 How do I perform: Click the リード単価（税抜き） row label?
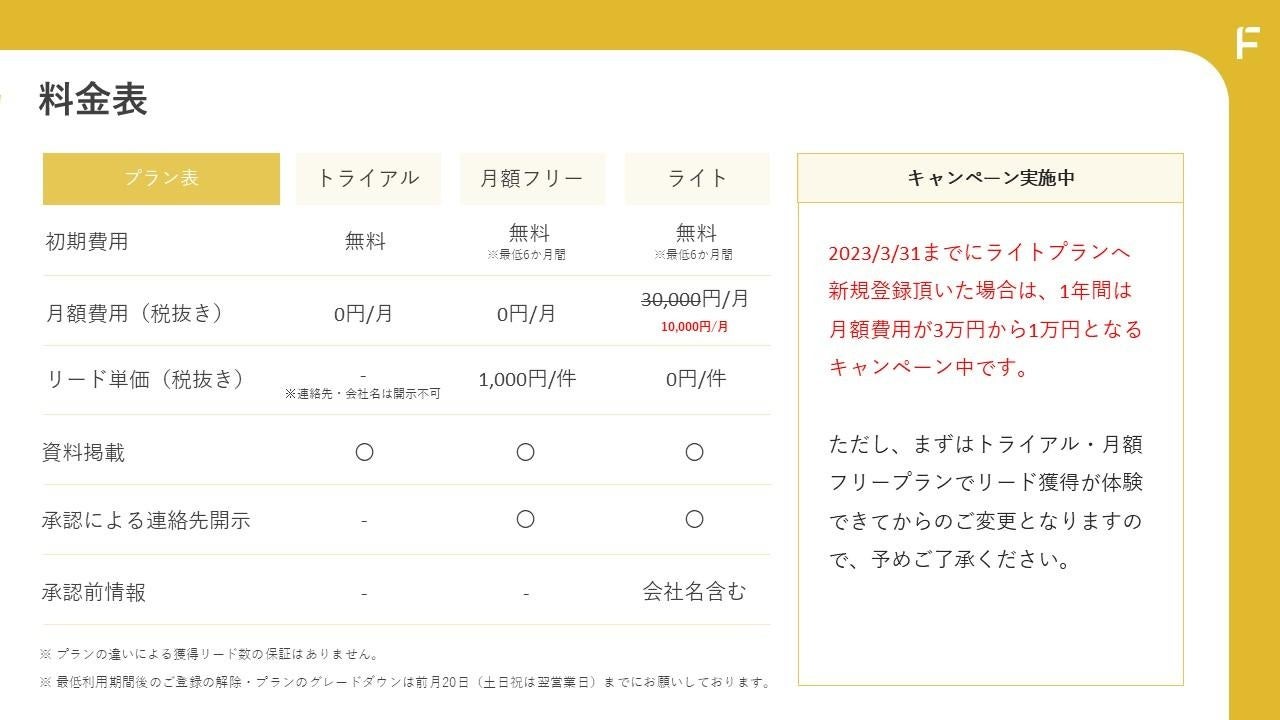[x=146, y=379]
